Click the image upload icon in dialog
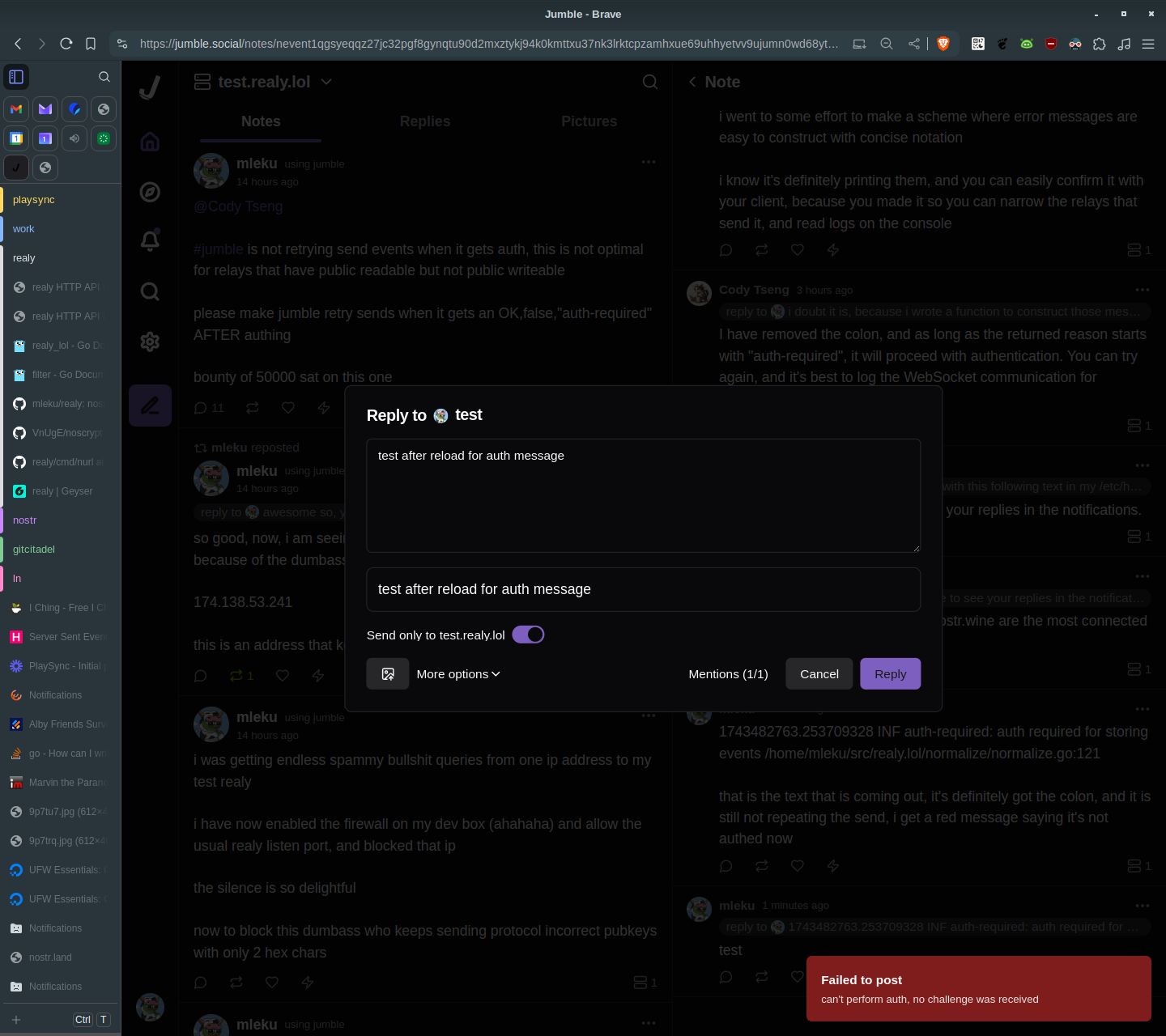Screen dimensions: 1166x1036 [x=388, y=673]
